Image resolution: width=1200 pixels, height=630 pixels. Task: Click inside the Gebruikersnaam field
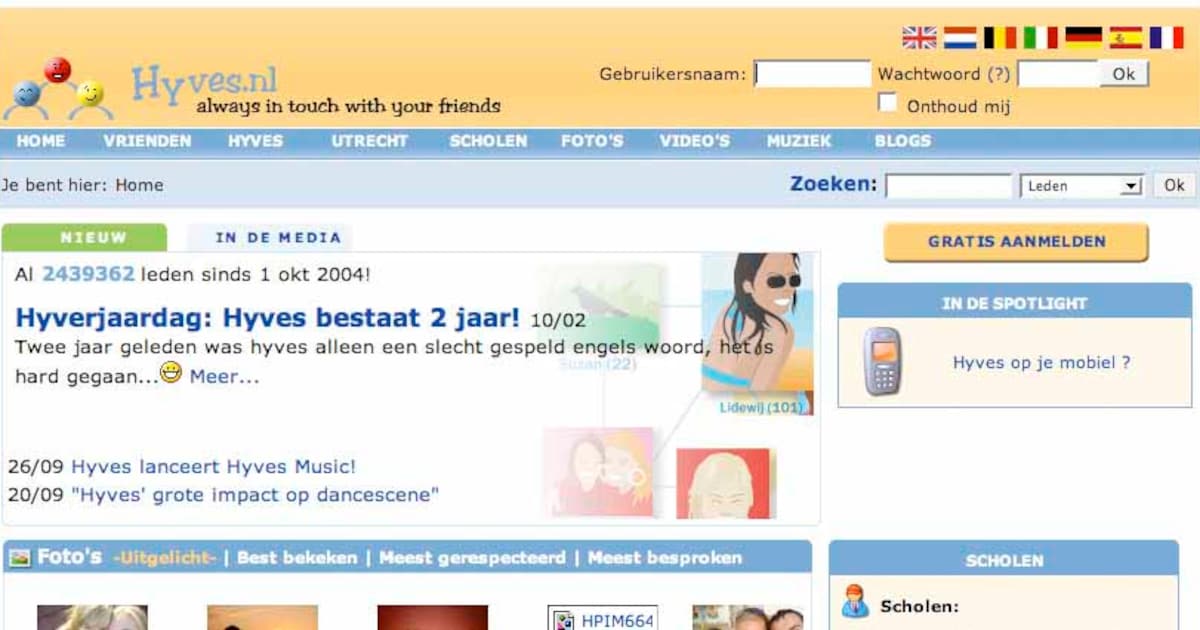(x=812, y=73)
